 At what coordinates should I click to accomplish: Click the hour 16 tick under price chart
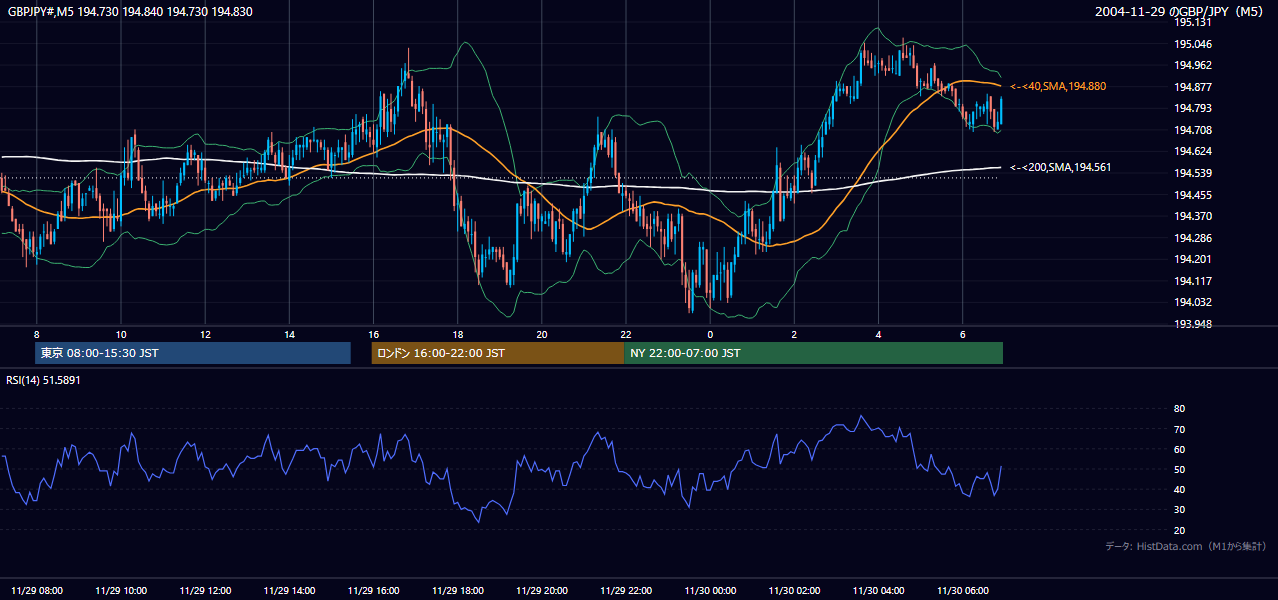pyautogui.click(x=373, y=334)
